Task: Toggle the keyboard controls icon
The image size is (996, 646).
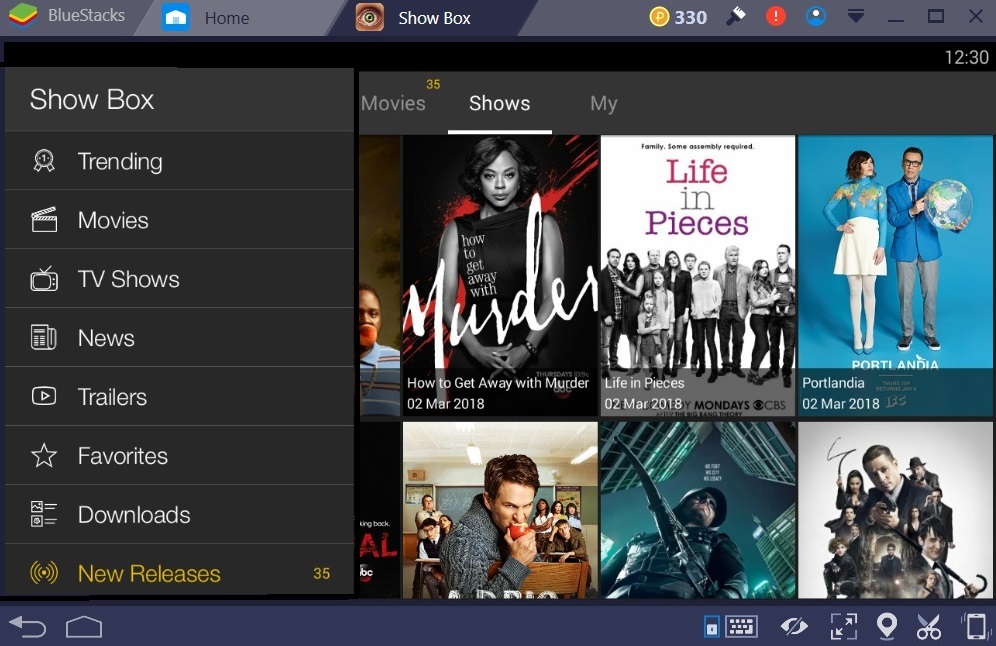Action: pos(730,627)
